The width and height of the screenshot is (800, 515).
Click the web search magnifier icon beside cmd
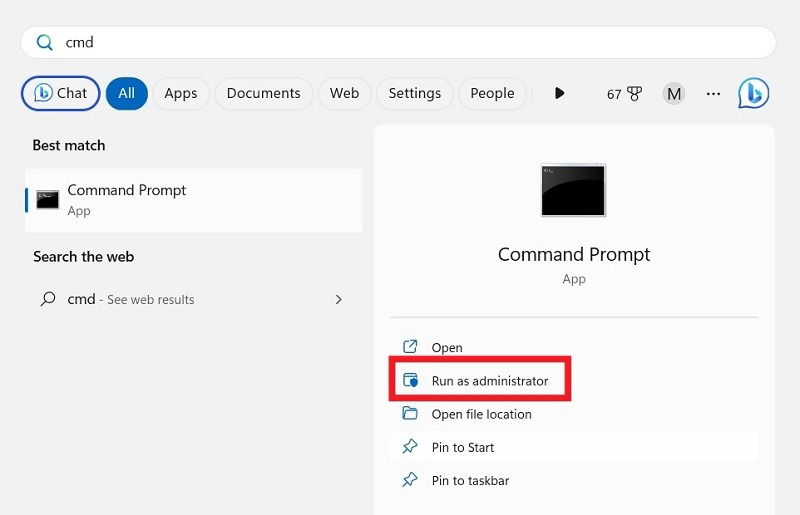point(48,299)
